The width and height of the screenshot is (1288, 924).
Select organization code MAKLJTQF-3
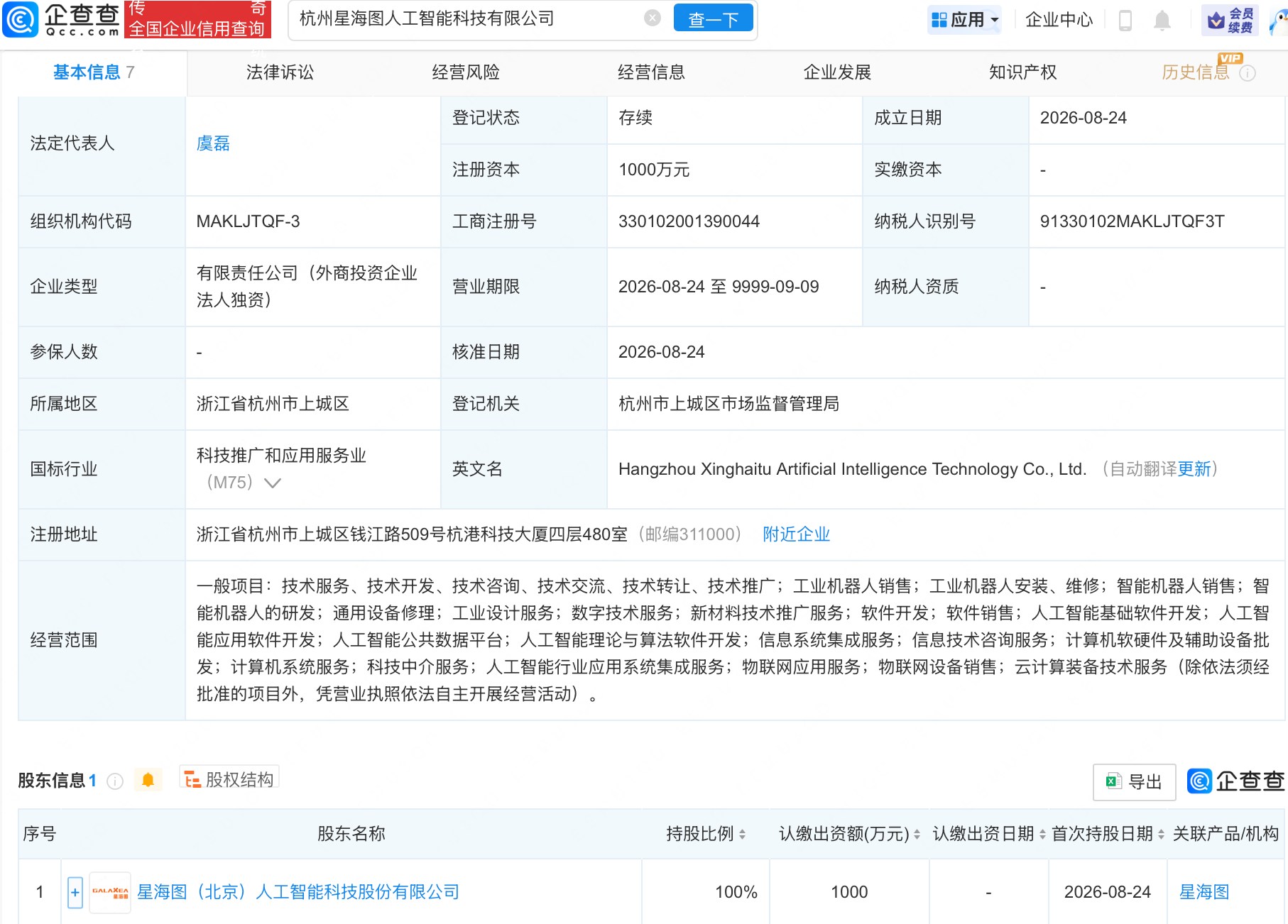pyautogui.click(x=248, y=221)
